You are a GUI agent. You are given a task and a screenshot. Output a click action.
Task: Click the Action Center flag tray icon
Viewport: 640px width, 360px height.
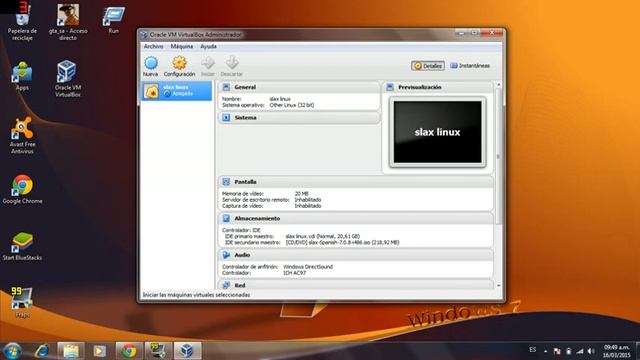(x=557, y=351)
